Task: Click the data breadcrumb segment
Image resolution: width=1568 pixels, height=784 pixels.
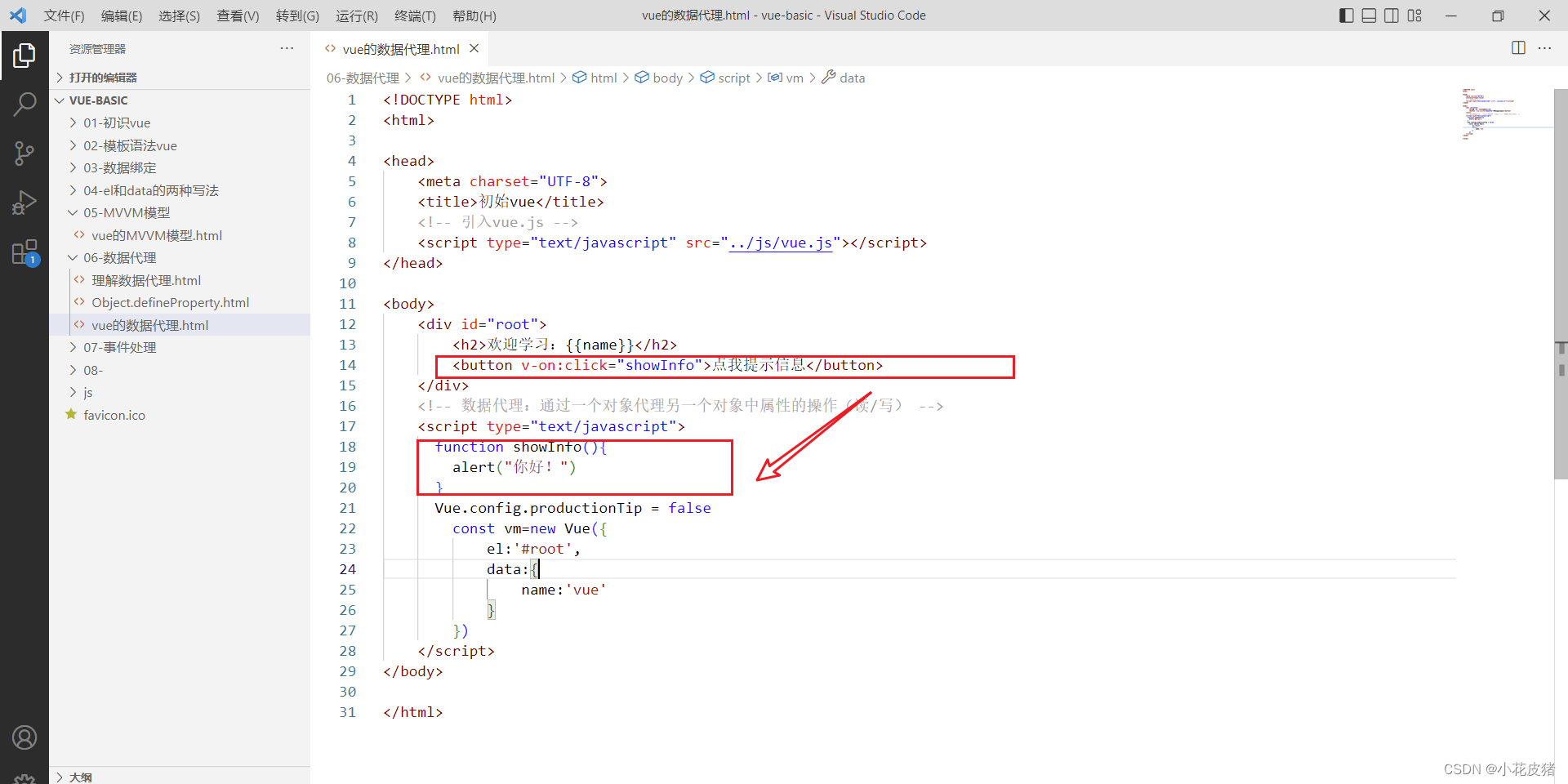Action: pyautogui.click(x=843, y=78)
